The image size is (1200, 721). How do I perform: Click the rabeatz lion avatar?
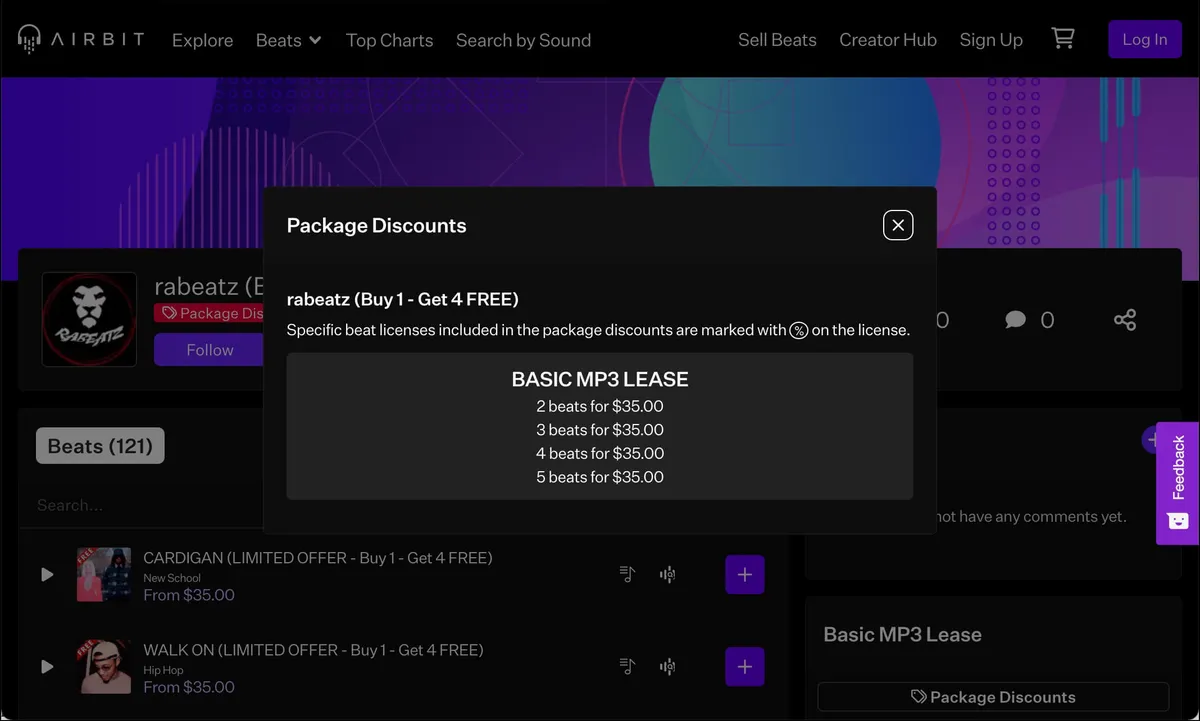click(x=89, y=319)
